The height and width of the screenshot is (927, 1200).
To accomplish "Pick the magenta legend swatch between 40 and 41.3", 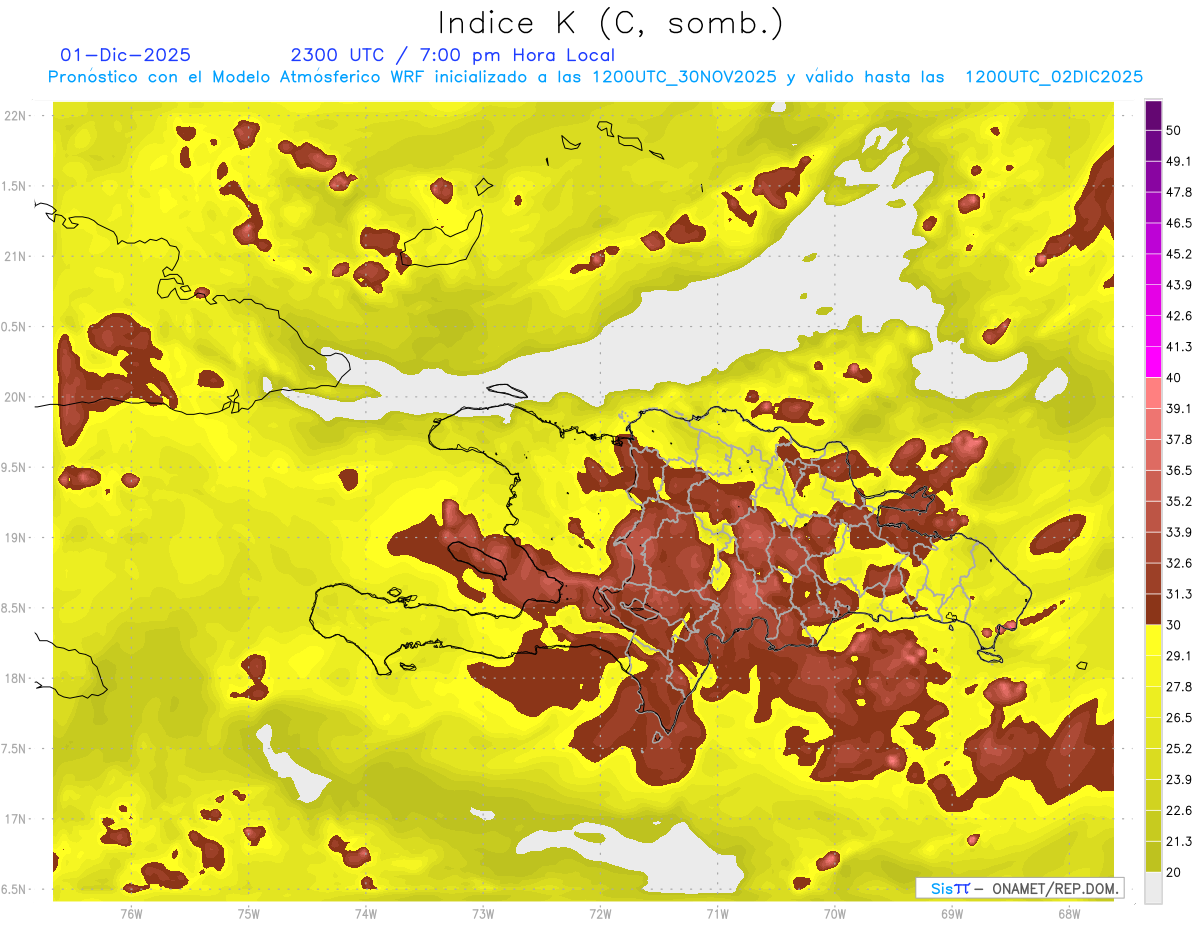I will click(1153, 362).
